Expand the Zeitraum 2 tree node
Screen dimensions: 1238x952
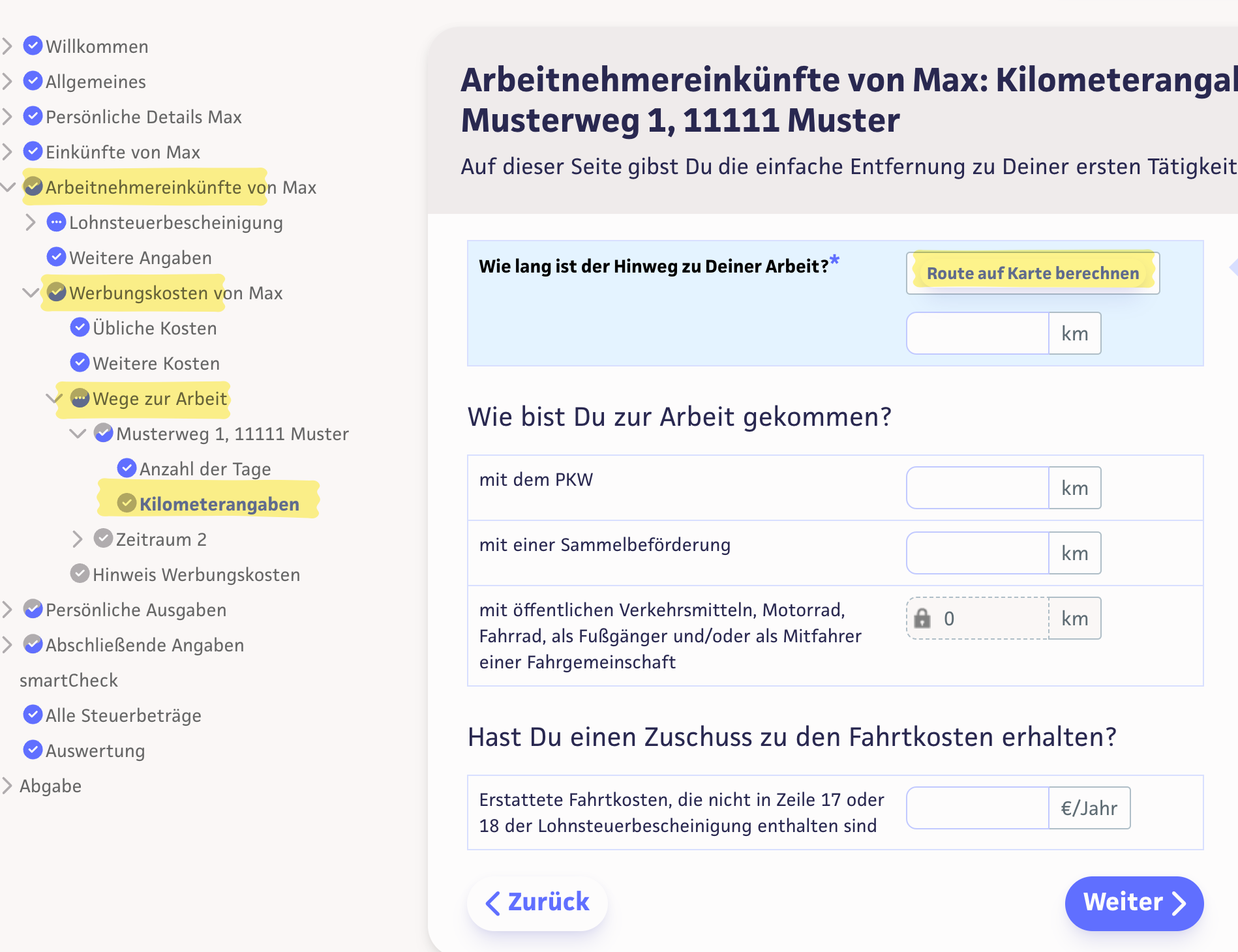[78, 539]
